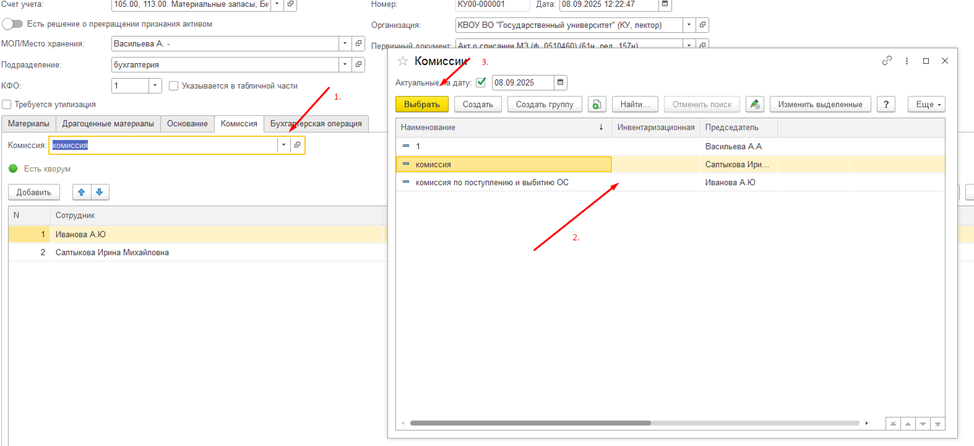Screen dimensions: 974x446
Task: Click Добавить button above employee list
Action: pos(34,193)
